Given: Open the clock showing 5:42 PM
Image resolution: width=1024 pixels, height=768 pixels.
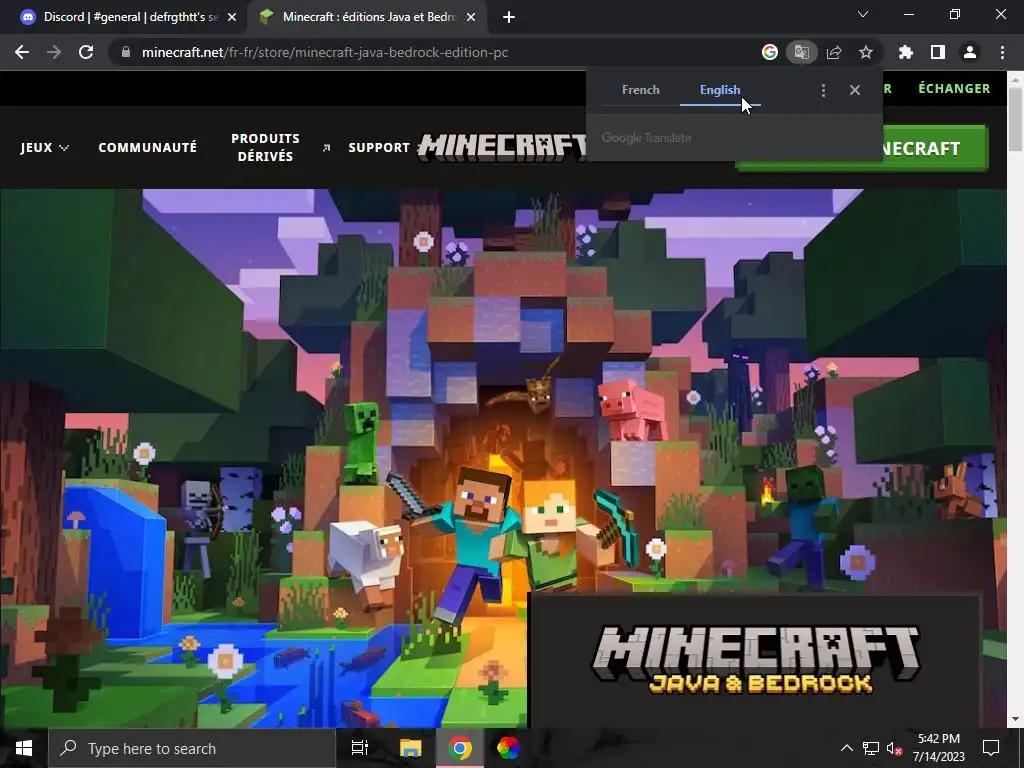Looking at the screenshot, I should pos(938,748).
